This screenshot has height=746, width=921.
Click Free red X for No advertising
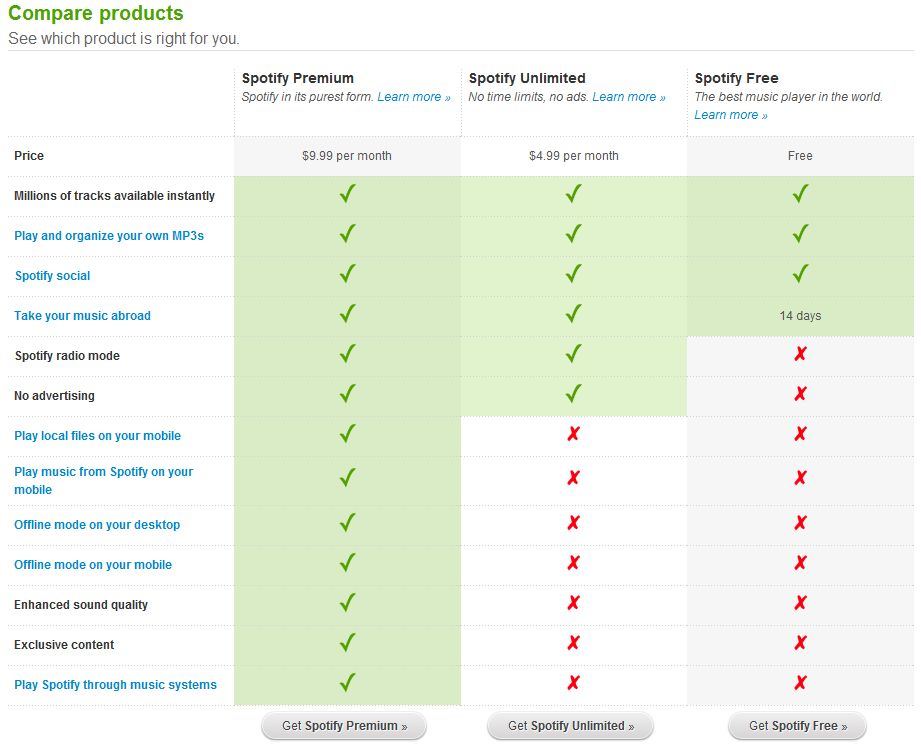coord(800,394)
